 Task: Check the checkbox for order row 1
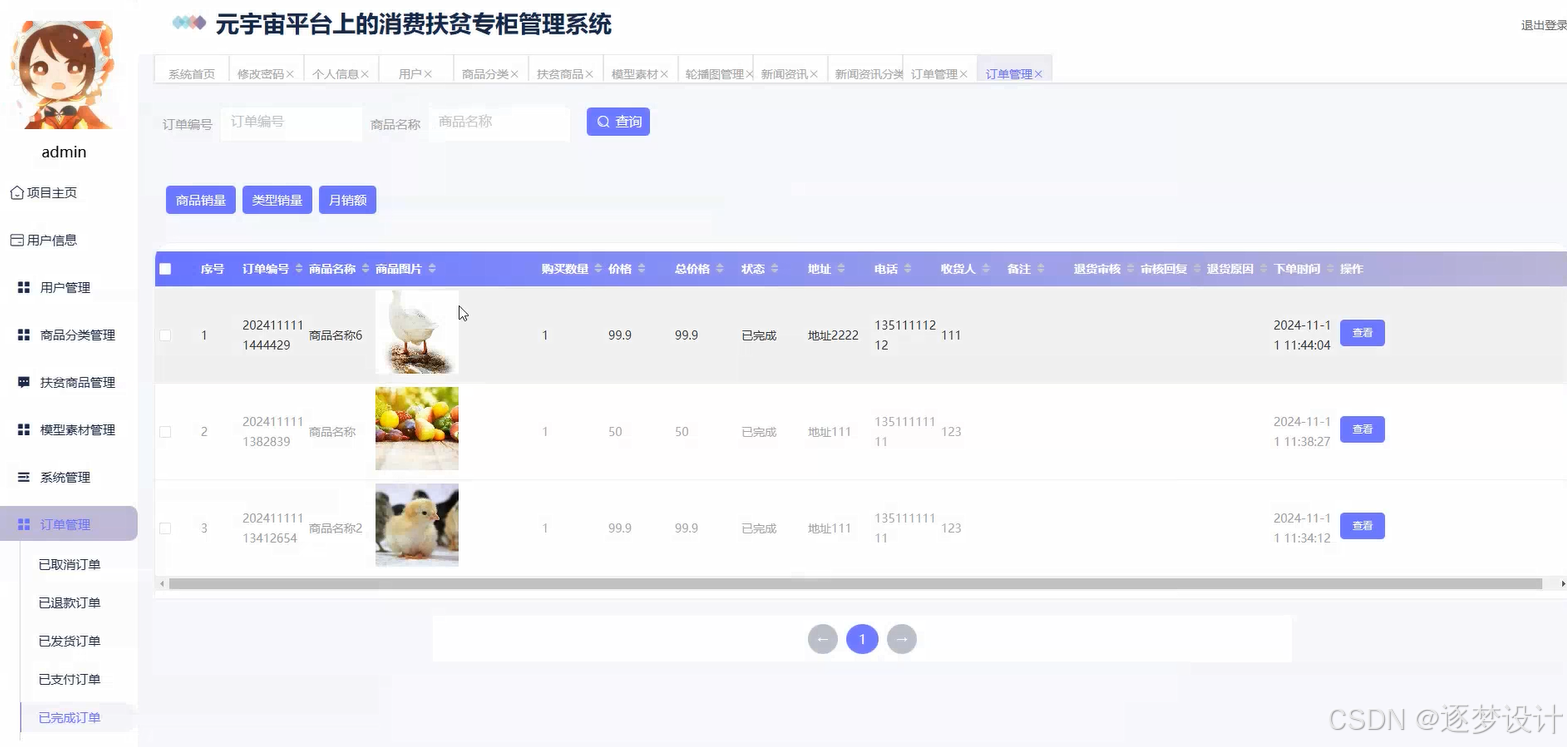click(165, 335)
